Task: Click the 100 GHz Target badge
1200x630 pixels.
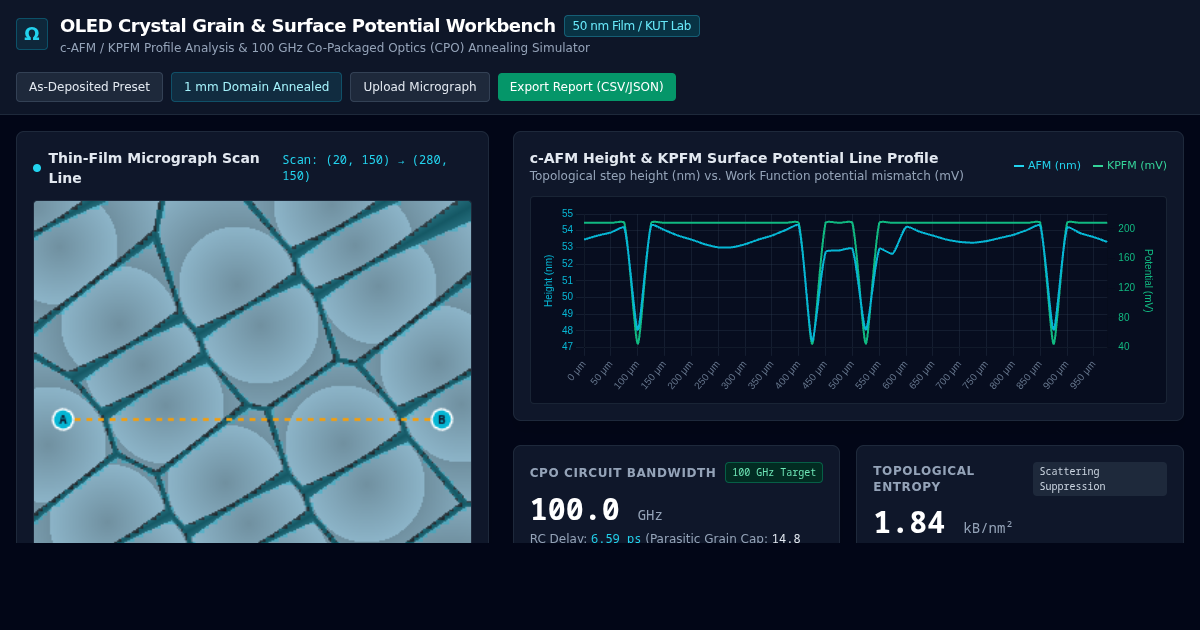Action: pyautogui.click(x=774, y=472)
